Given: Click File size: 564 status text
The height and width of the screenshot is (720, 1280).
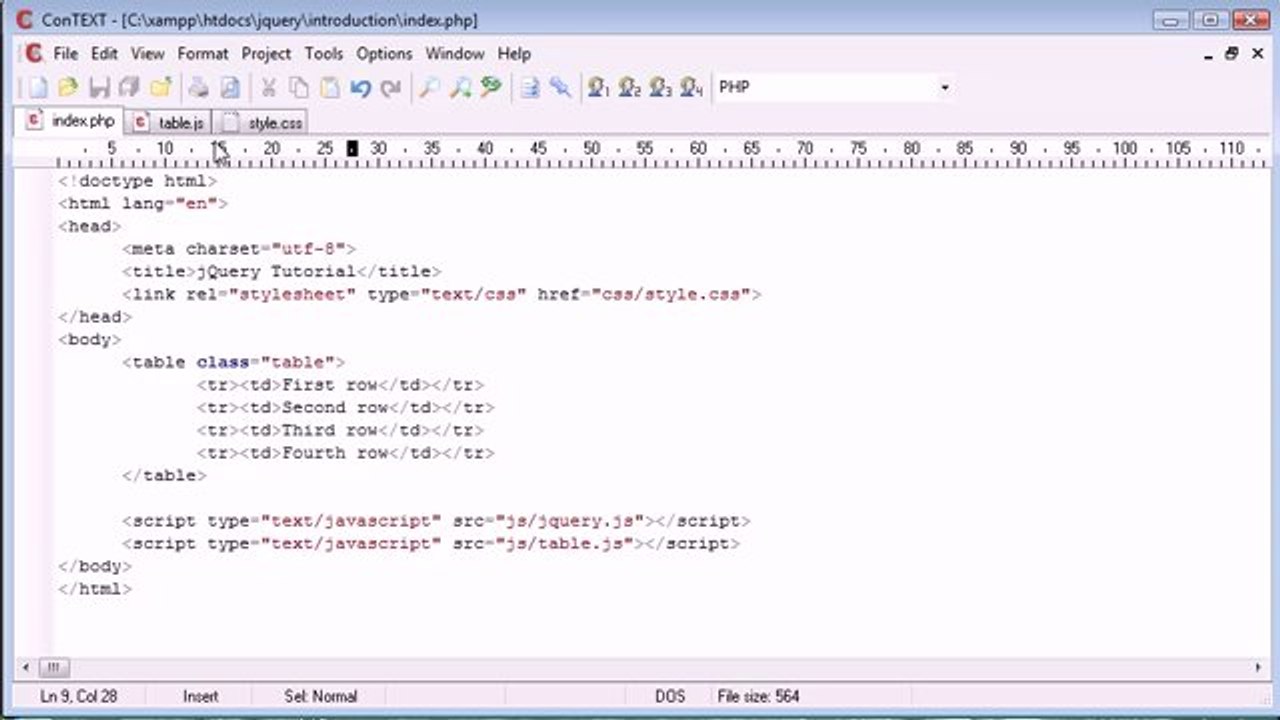Looking at the screenshot, I should [x=758, y=696].
